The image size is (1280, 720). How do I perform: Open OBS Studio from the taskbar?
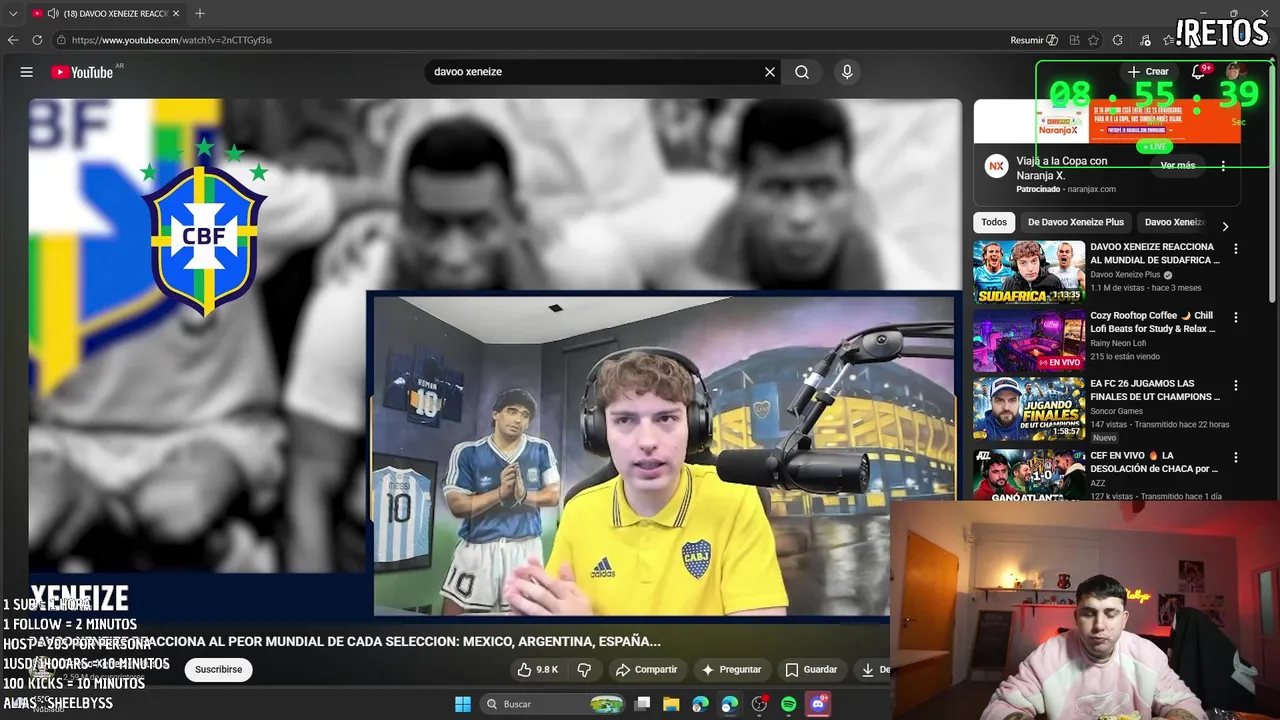point(759,704)
